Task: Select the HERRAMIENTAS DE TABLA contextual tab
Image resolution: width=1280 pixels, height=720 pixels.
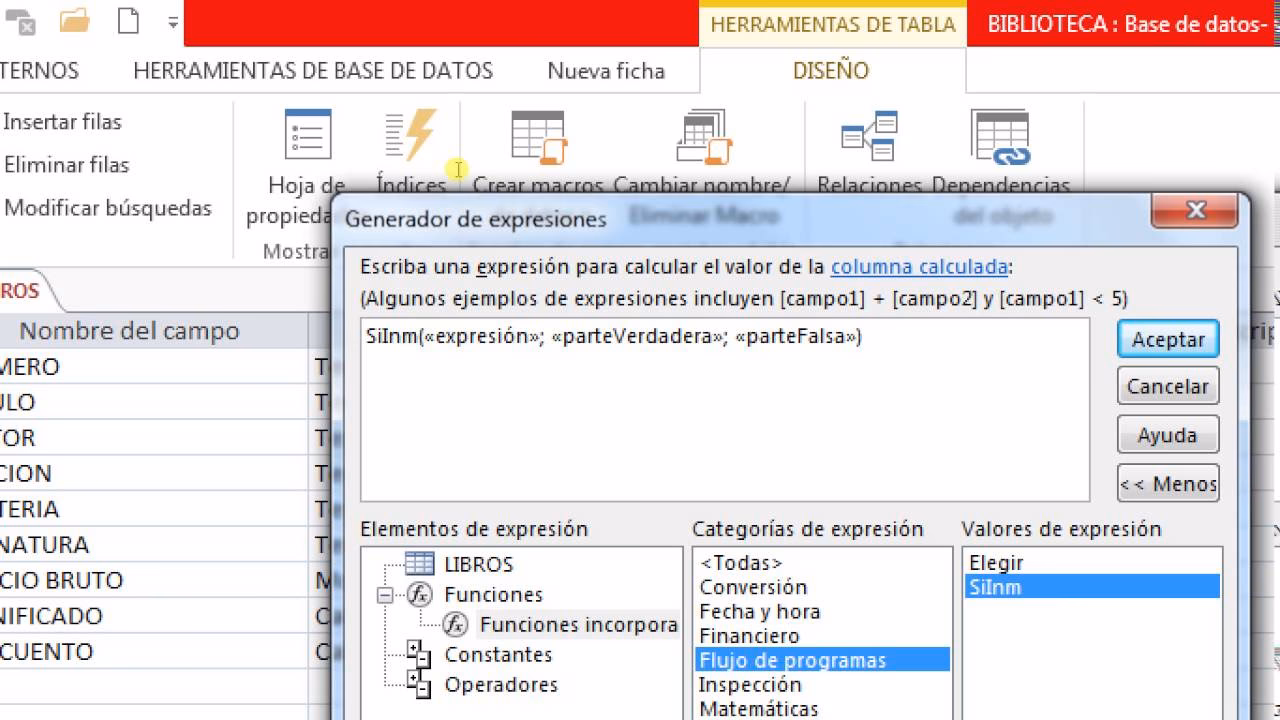Action: pos(833,24)
